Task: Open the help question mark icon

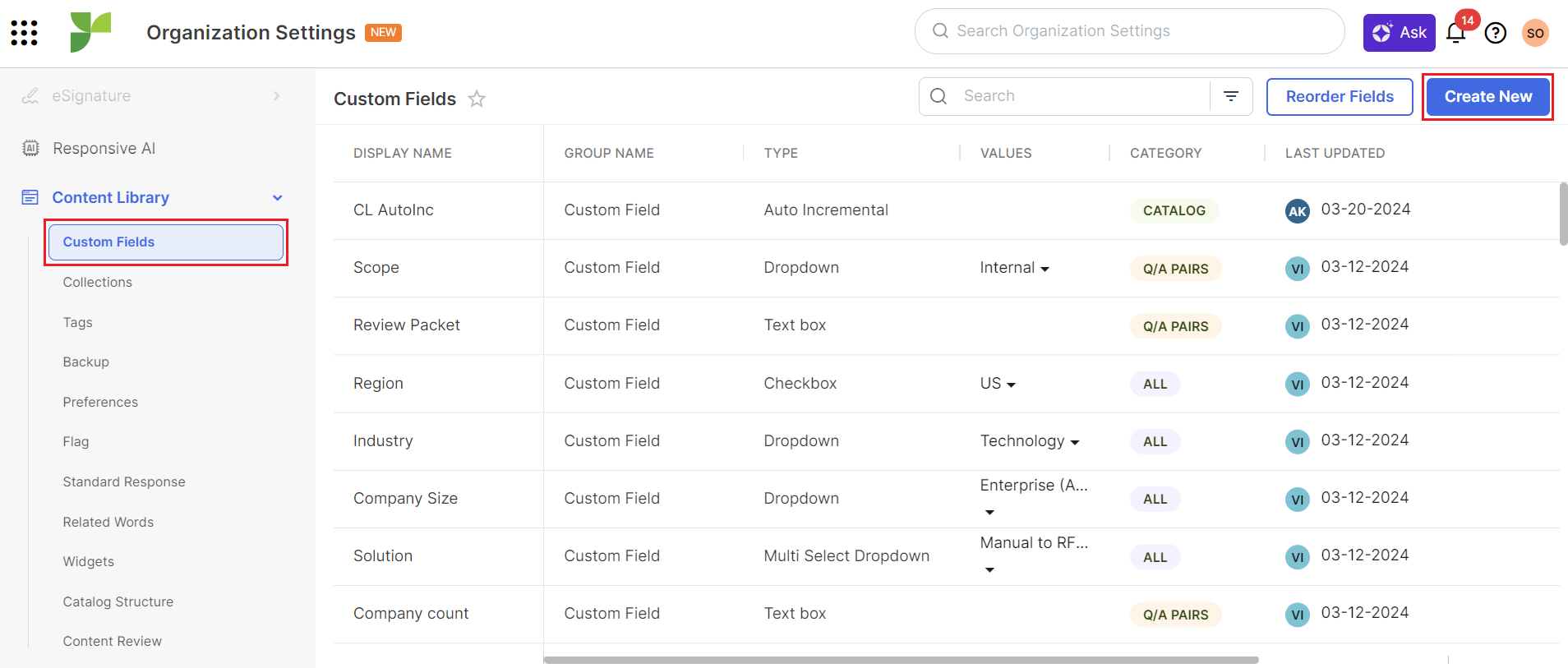Action: (x=1496, y=33)
